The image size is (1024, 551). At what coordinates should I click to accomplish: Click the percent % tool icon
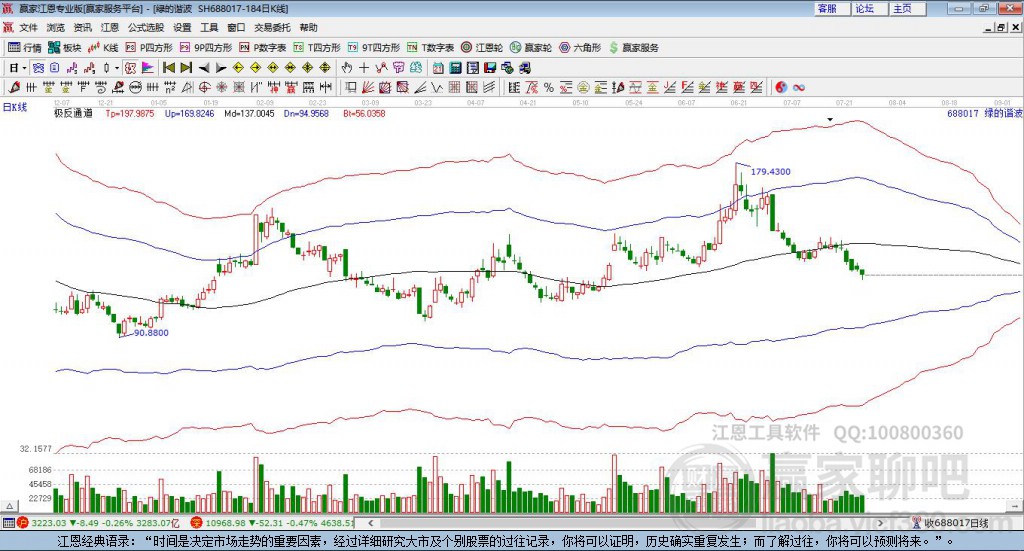point(549,87)
